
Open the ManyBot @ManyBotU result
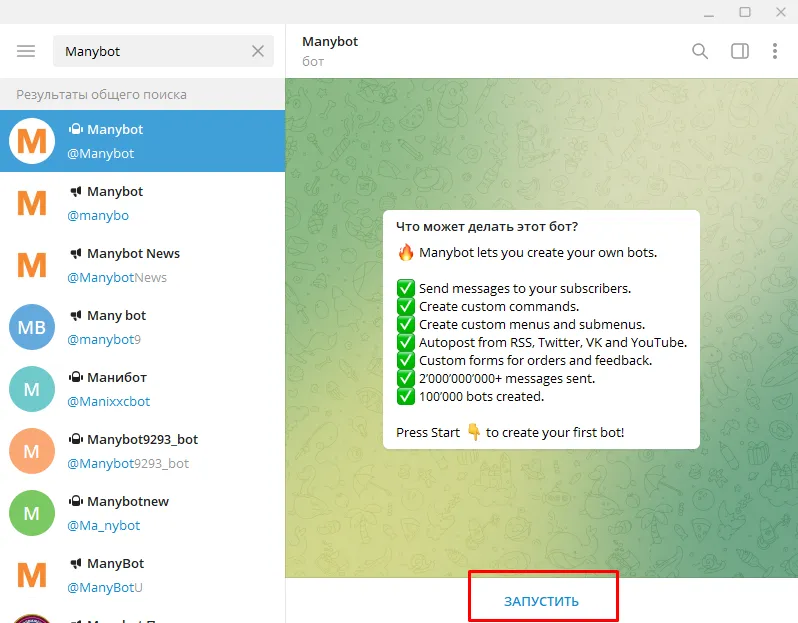pos(142,576)
